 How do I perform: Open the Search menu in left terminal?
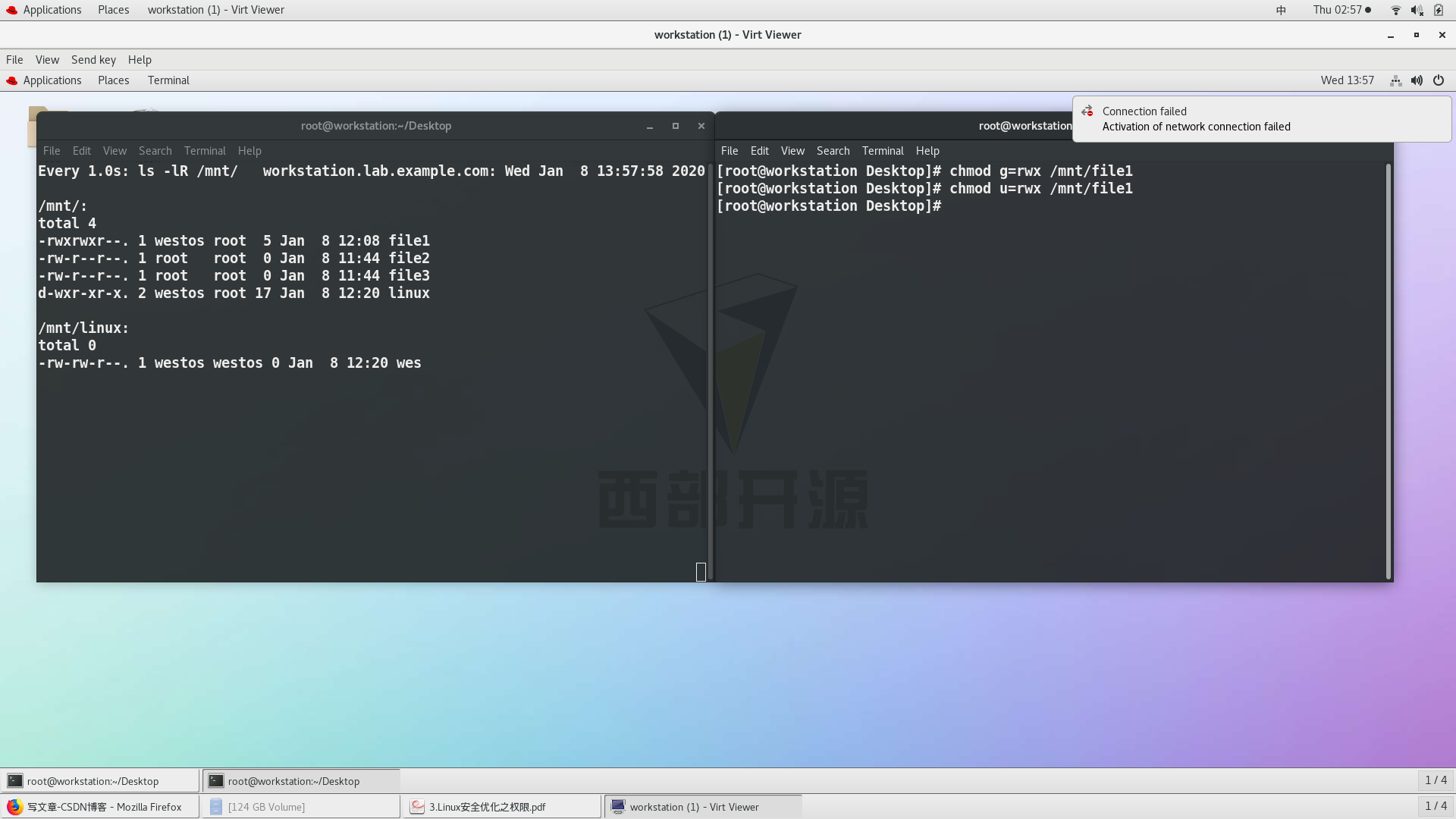point(155,150)
